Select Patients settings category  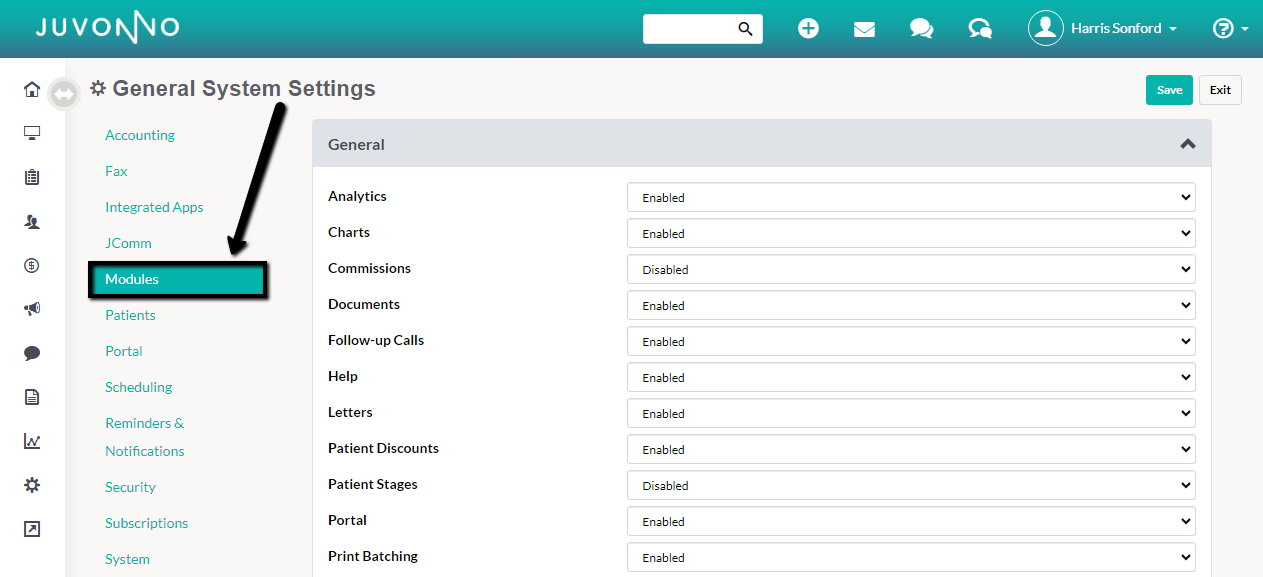[x=130, y=315]
